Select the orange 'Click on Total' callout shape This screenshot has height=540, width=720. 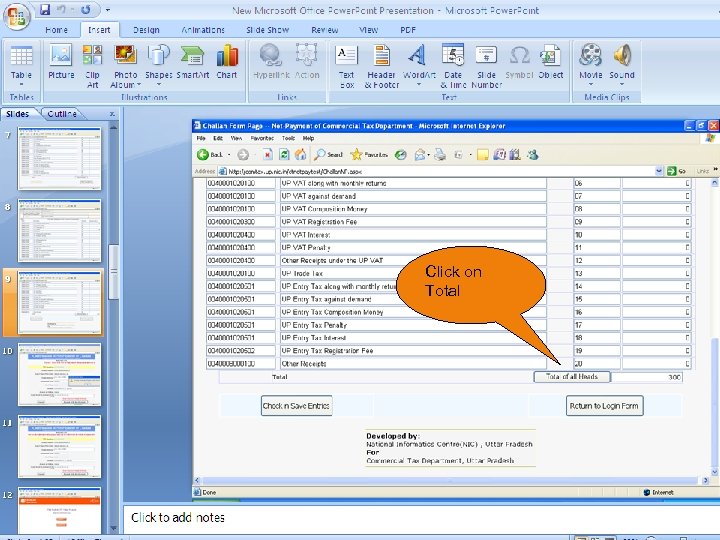coord(471,285)
